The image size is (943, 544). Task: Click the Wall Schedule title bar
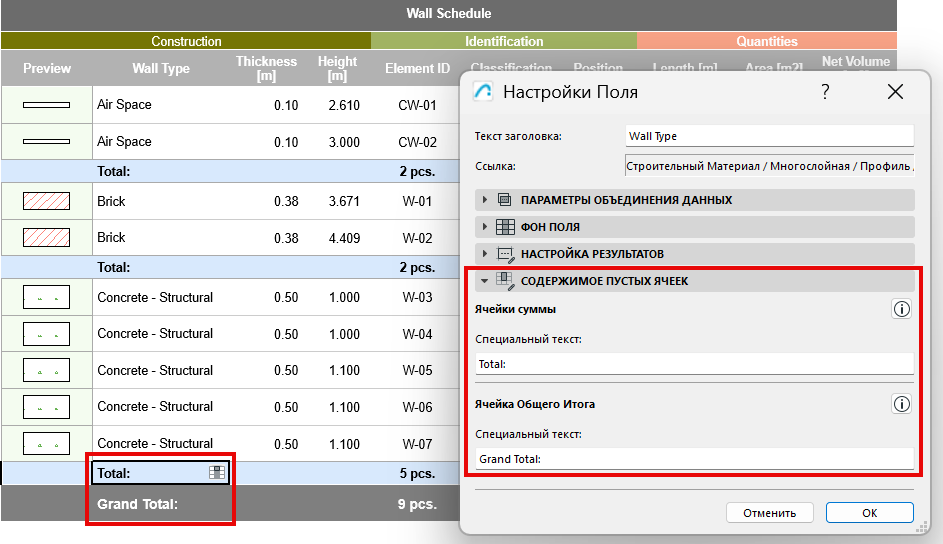(x=449, y=14)
